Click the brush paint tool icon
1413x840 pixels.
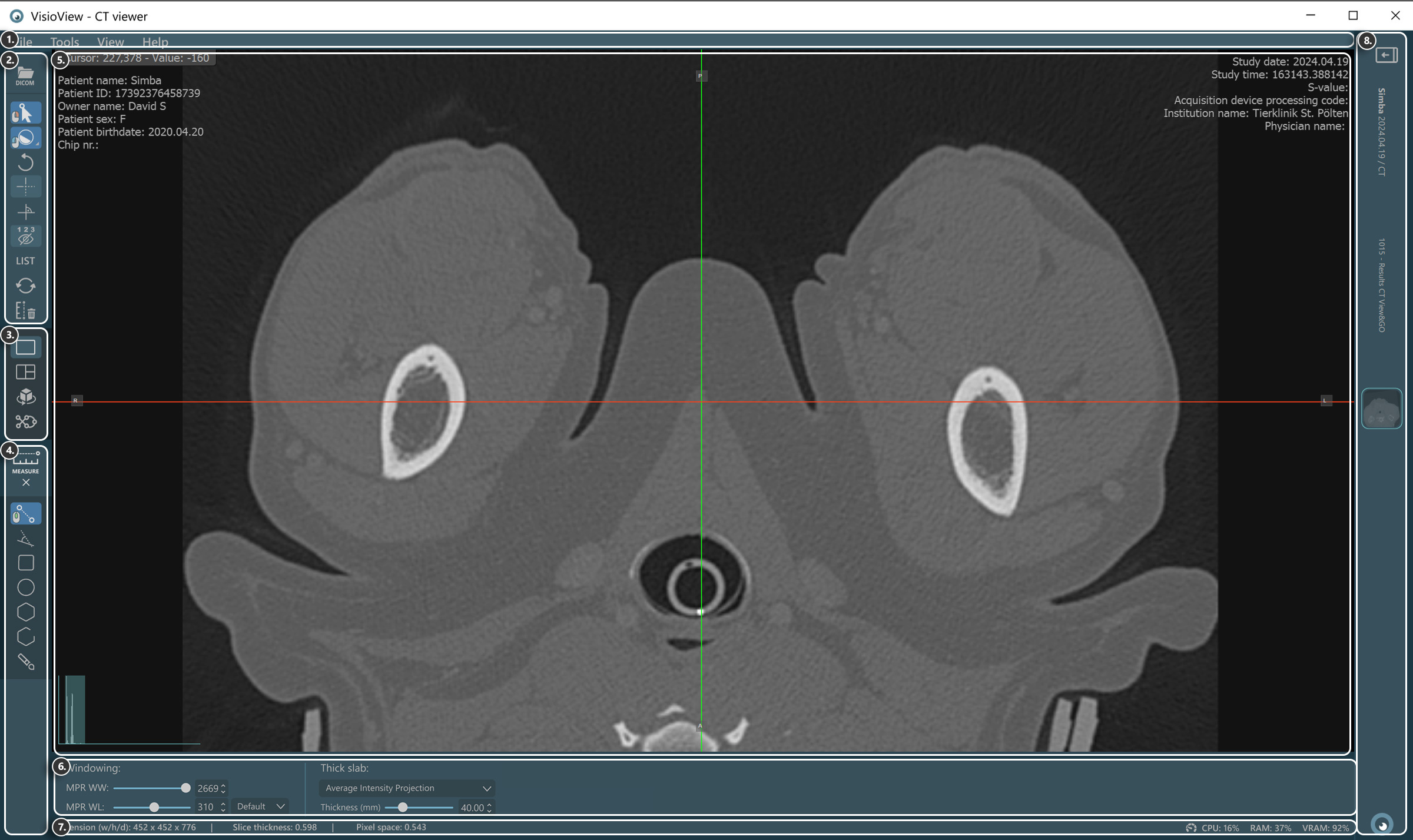(x=25, y=662)
